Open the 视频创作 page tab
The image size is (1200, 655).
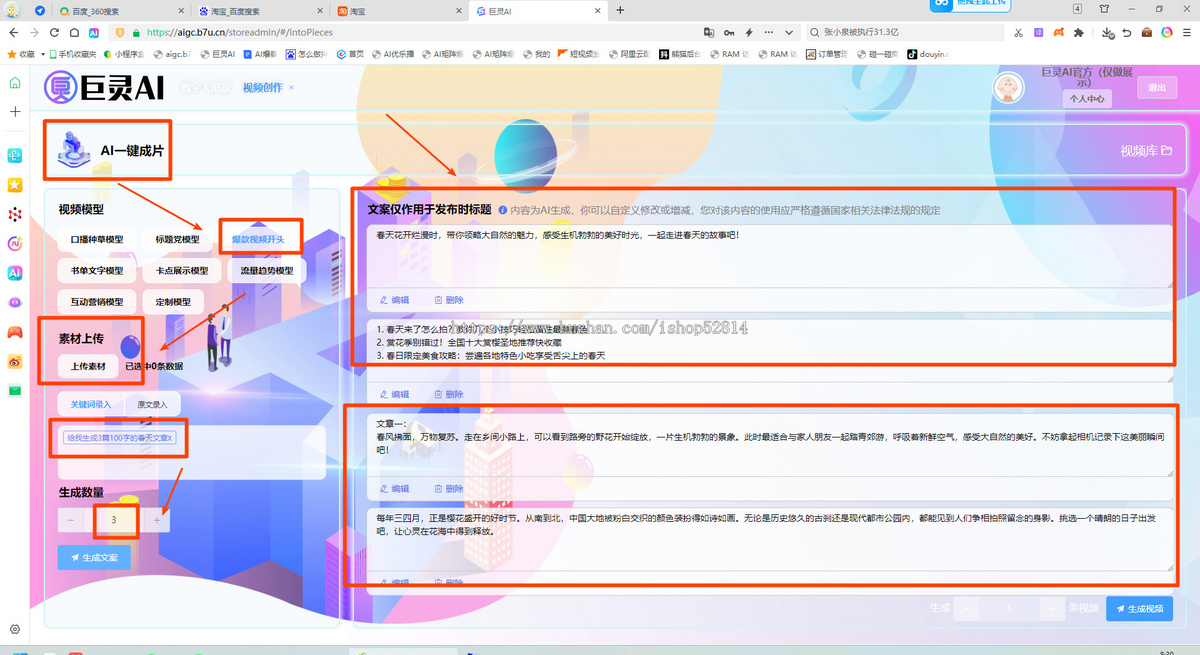(x=262, y=88)
